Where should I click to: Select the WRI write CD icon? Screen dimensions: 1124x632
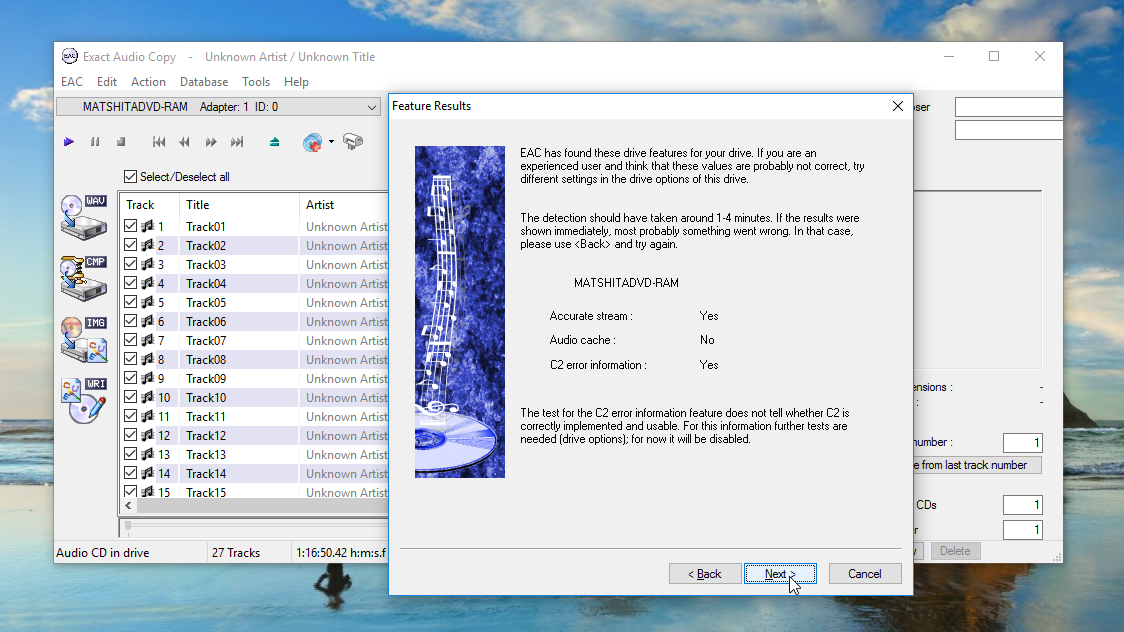coord(84,398)
